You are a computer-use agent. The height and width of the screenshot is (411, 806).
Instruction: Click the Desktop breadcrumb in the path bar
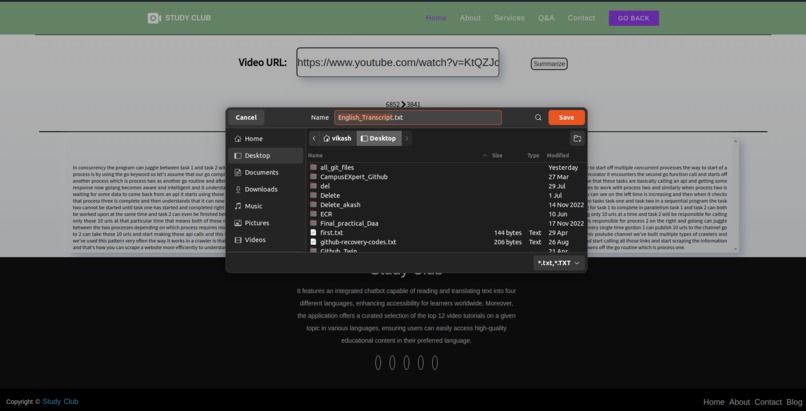point(379,139)
